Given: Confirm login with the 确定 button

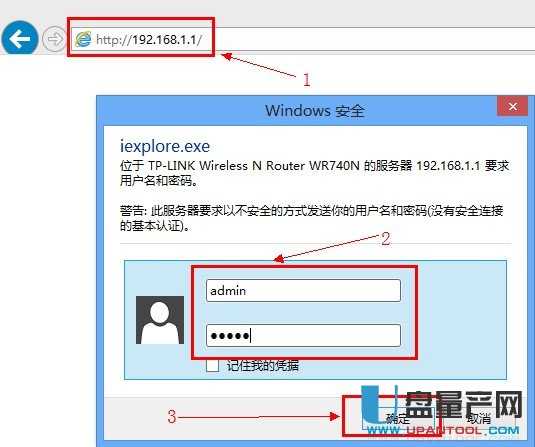Looking at the screenshot, I should pyautogui.click(x=398, y=418).
